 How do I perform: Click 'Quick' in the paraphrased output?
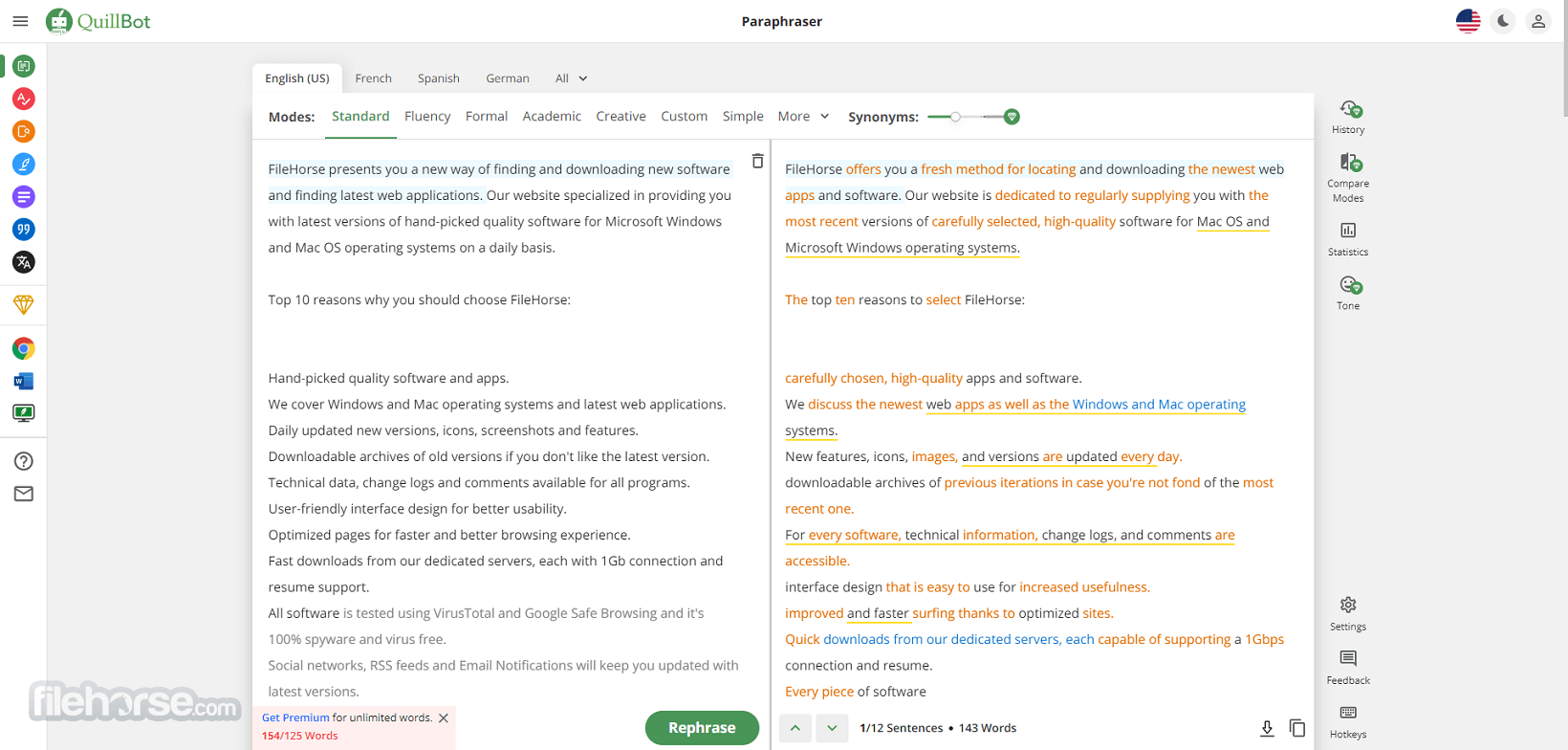(802, 640)
